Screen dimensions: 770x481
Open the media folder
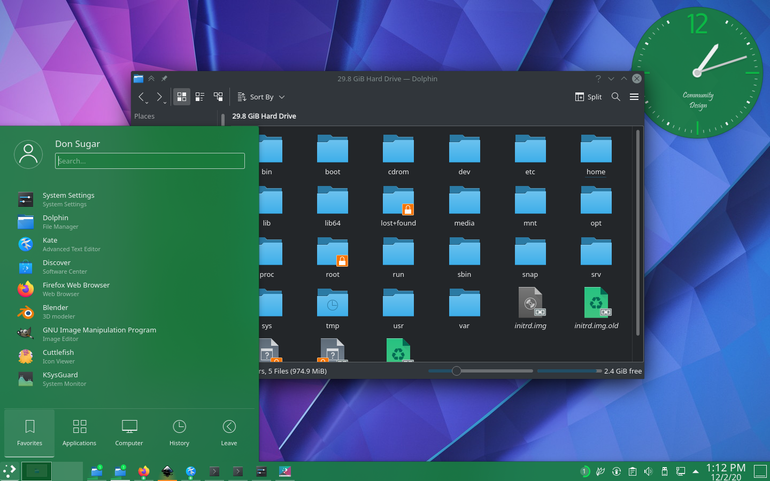tap(464, 206)
